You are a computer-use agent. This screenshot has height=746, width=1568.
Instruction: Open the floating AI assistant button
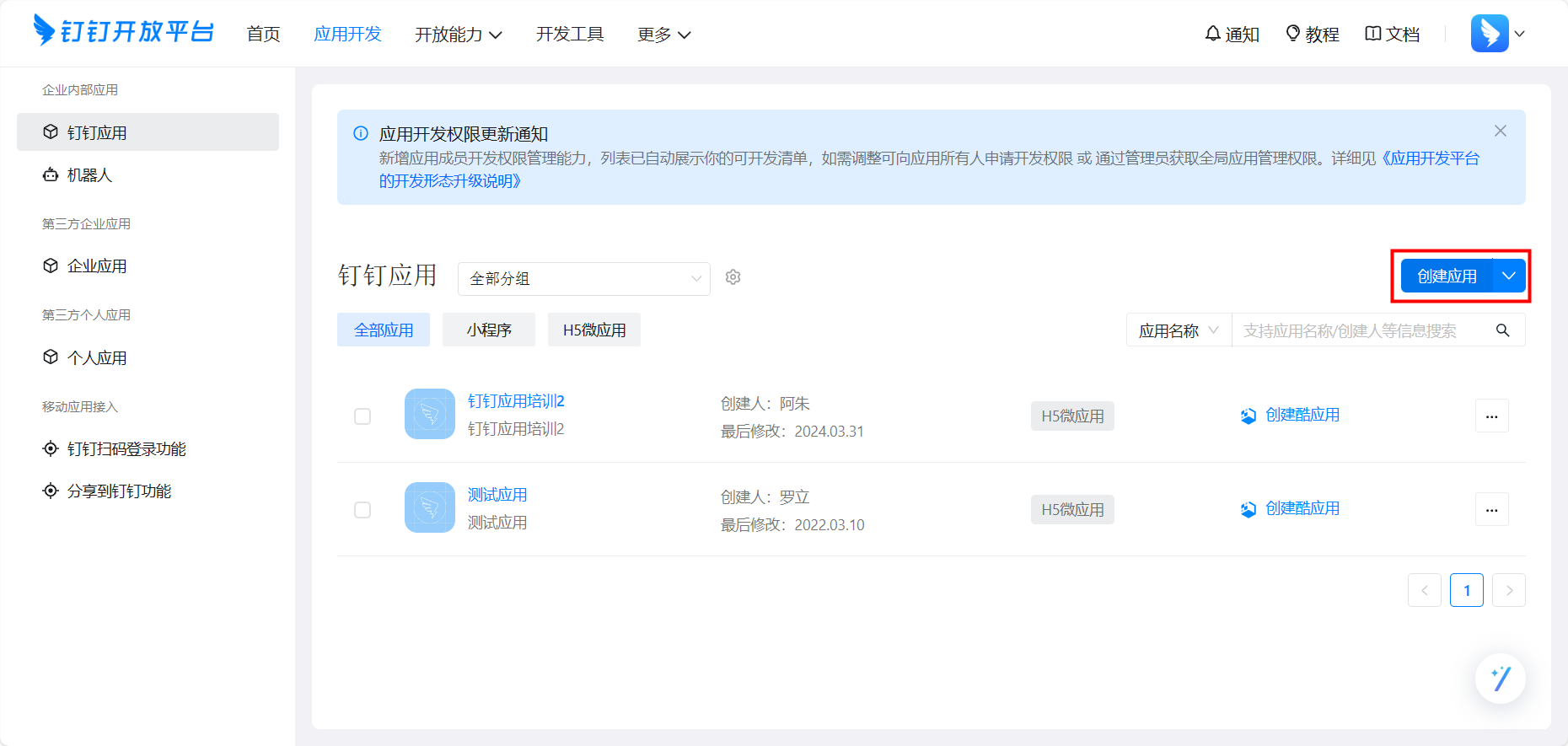click(1501, 679)
